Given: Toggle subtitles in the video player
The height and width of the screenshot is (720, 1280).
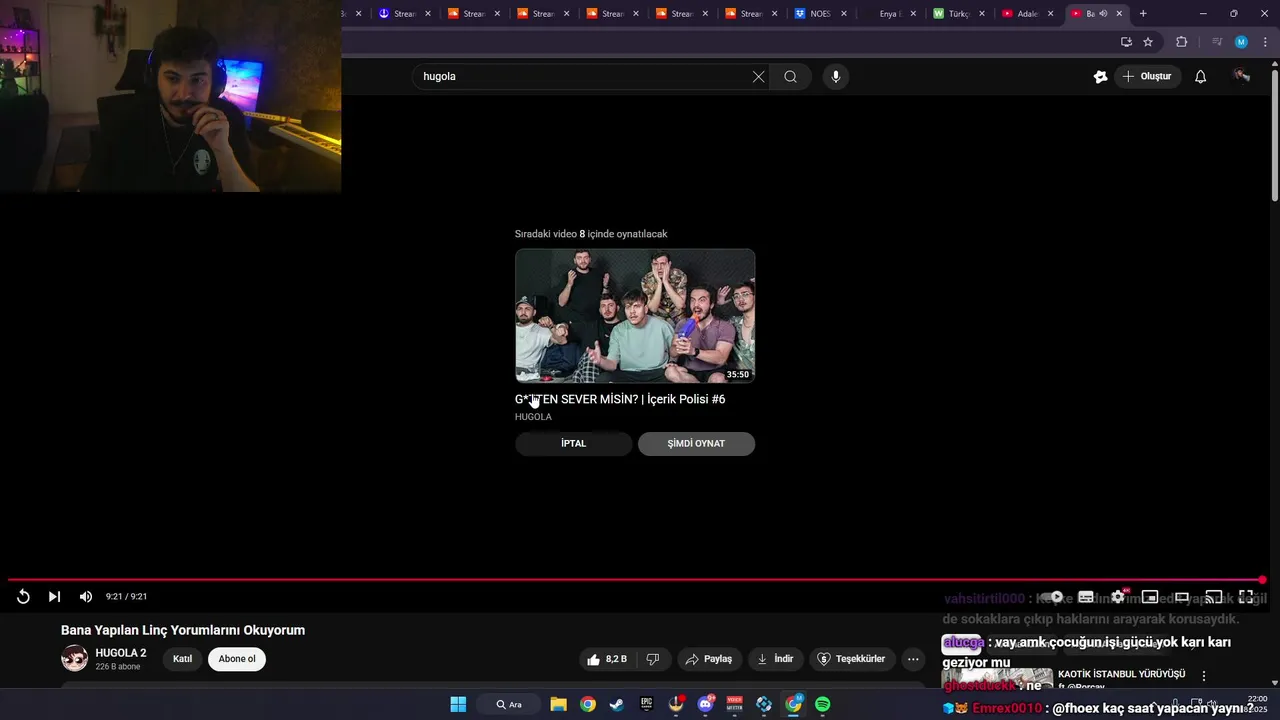Looking at the screenshot, I should pos(1086,597).
